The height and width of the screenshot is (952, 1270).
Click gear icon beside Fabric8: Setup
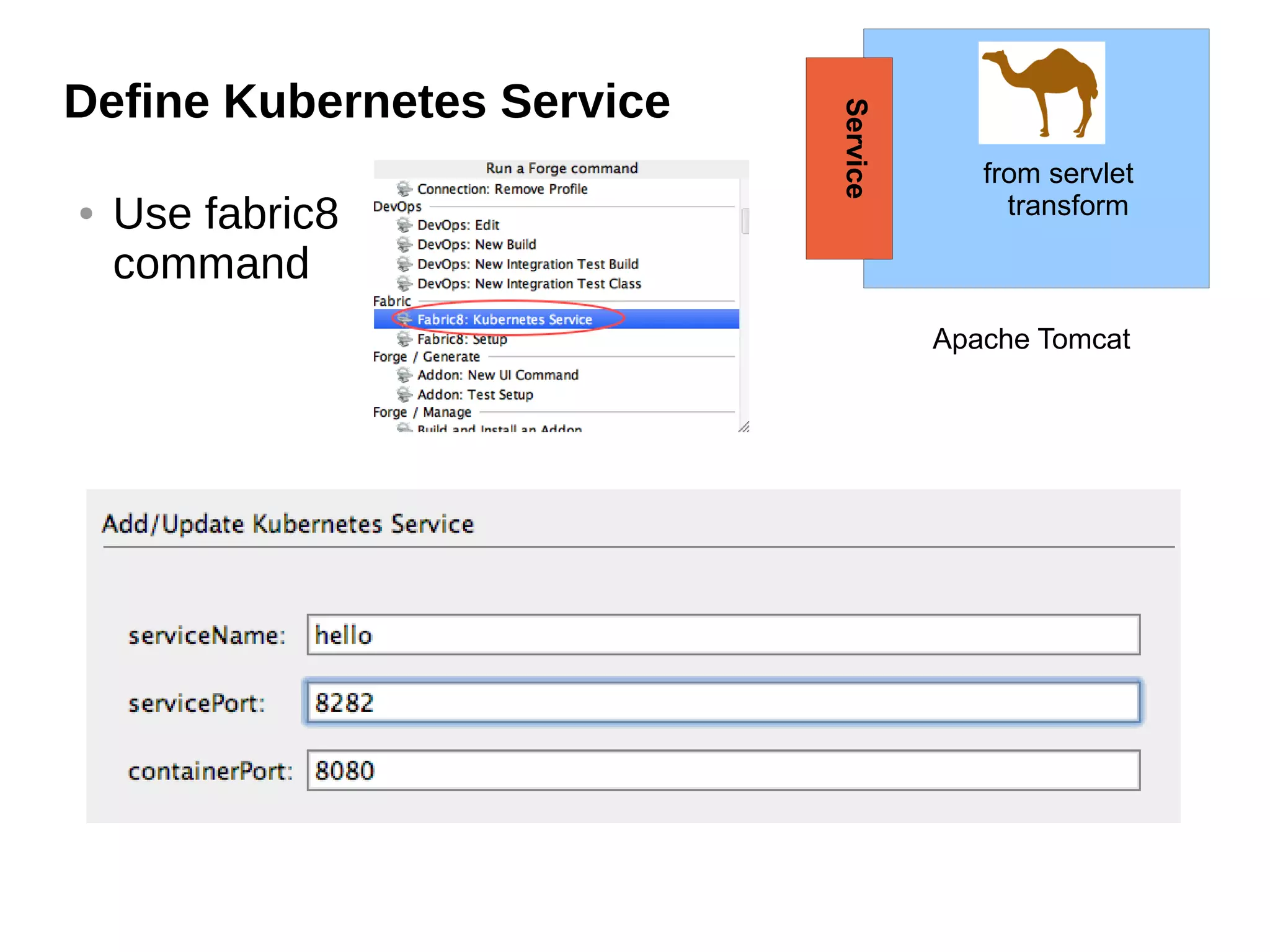(404, 339)
